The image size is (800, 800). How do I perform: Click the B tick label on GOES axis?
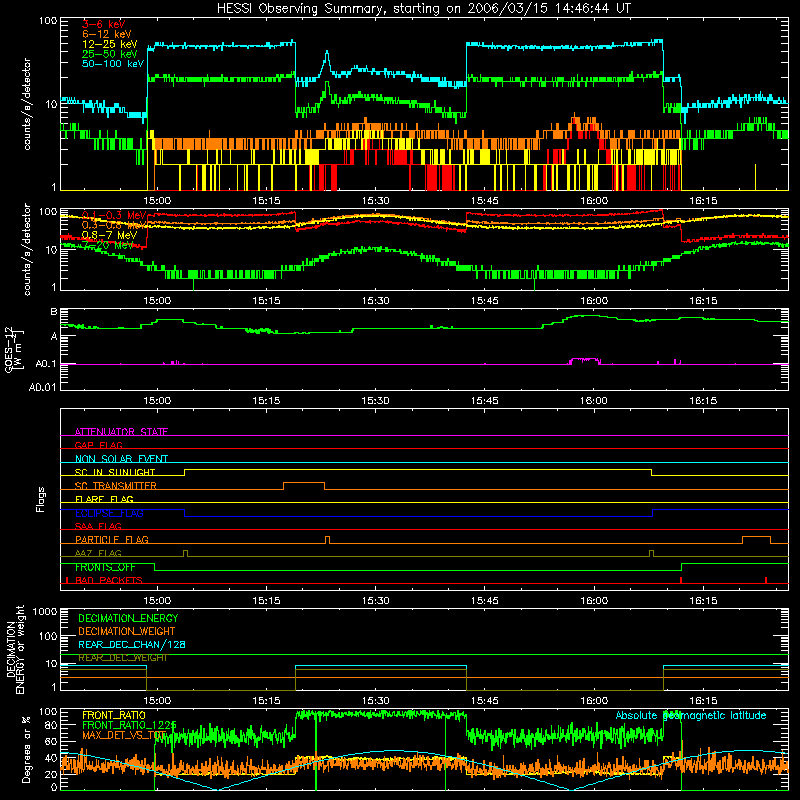point(54,312)
